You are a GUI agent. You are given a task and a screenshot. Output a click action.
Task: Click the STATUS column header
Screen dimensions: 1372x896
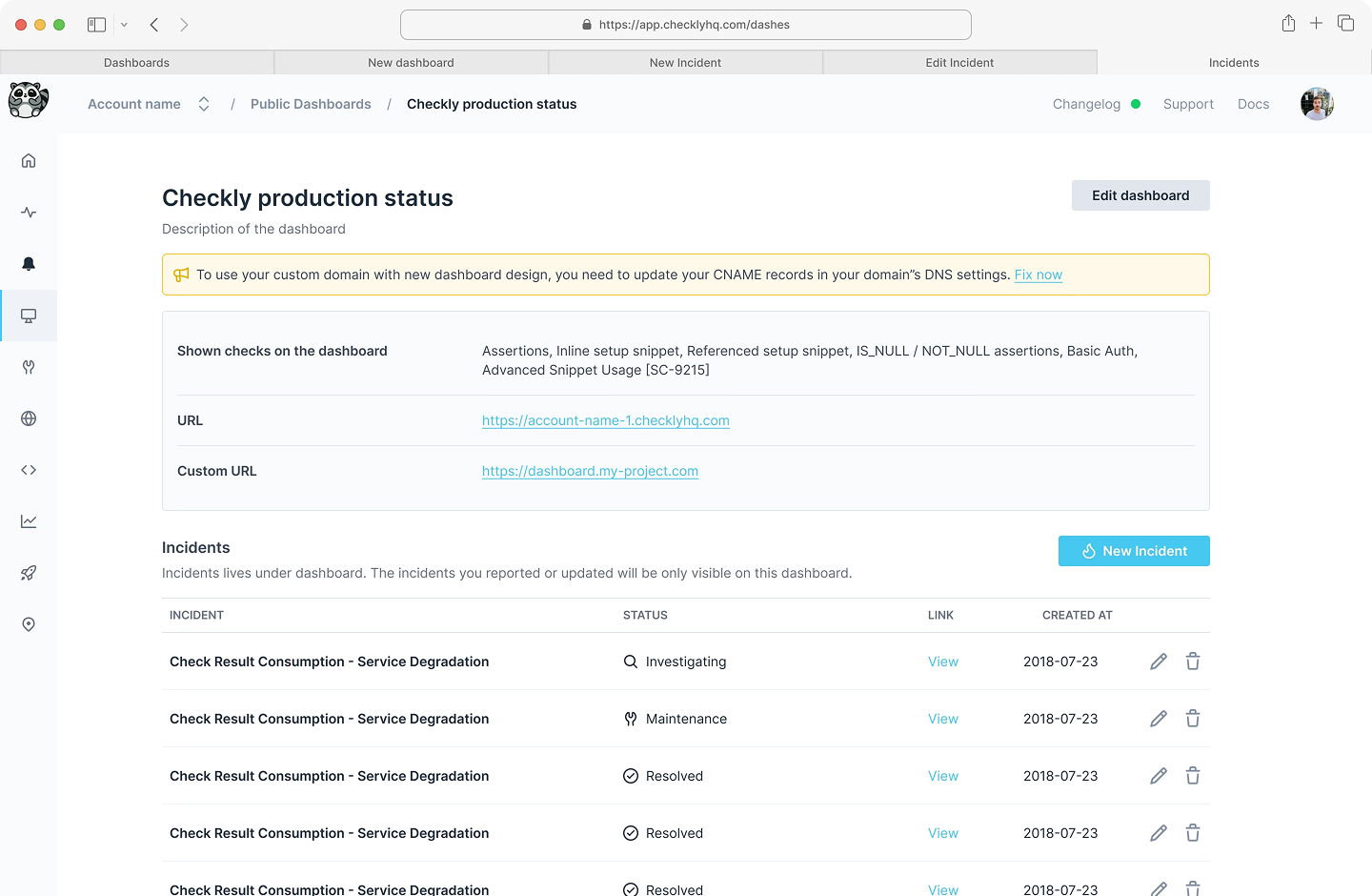tap(645, 615)
